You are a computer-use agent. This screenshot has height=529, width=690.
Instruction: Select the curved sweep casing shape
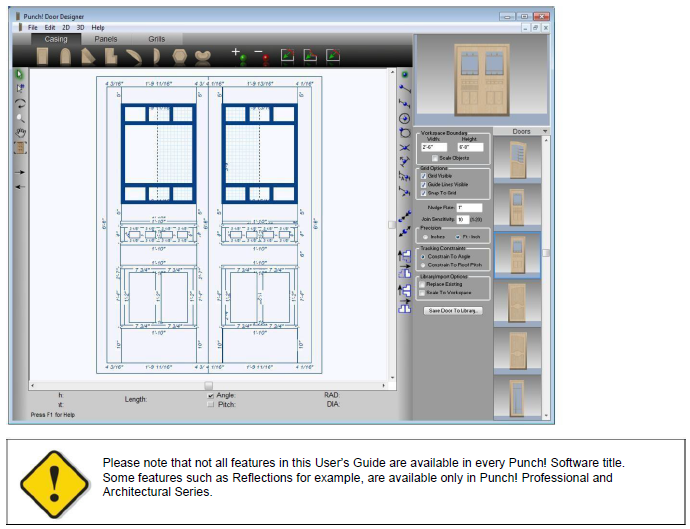click(x=134, y=57)
